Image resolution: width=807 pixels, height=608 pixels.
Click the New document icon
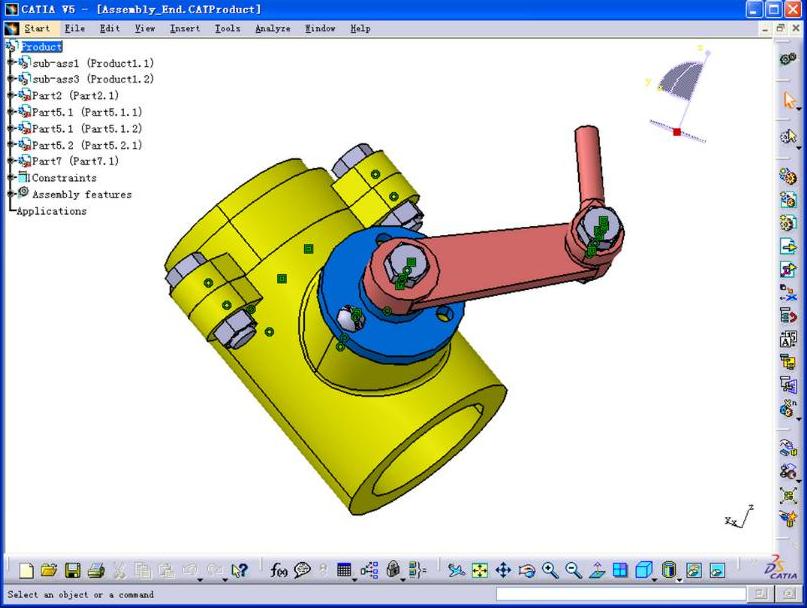click(x=26, y=570)
